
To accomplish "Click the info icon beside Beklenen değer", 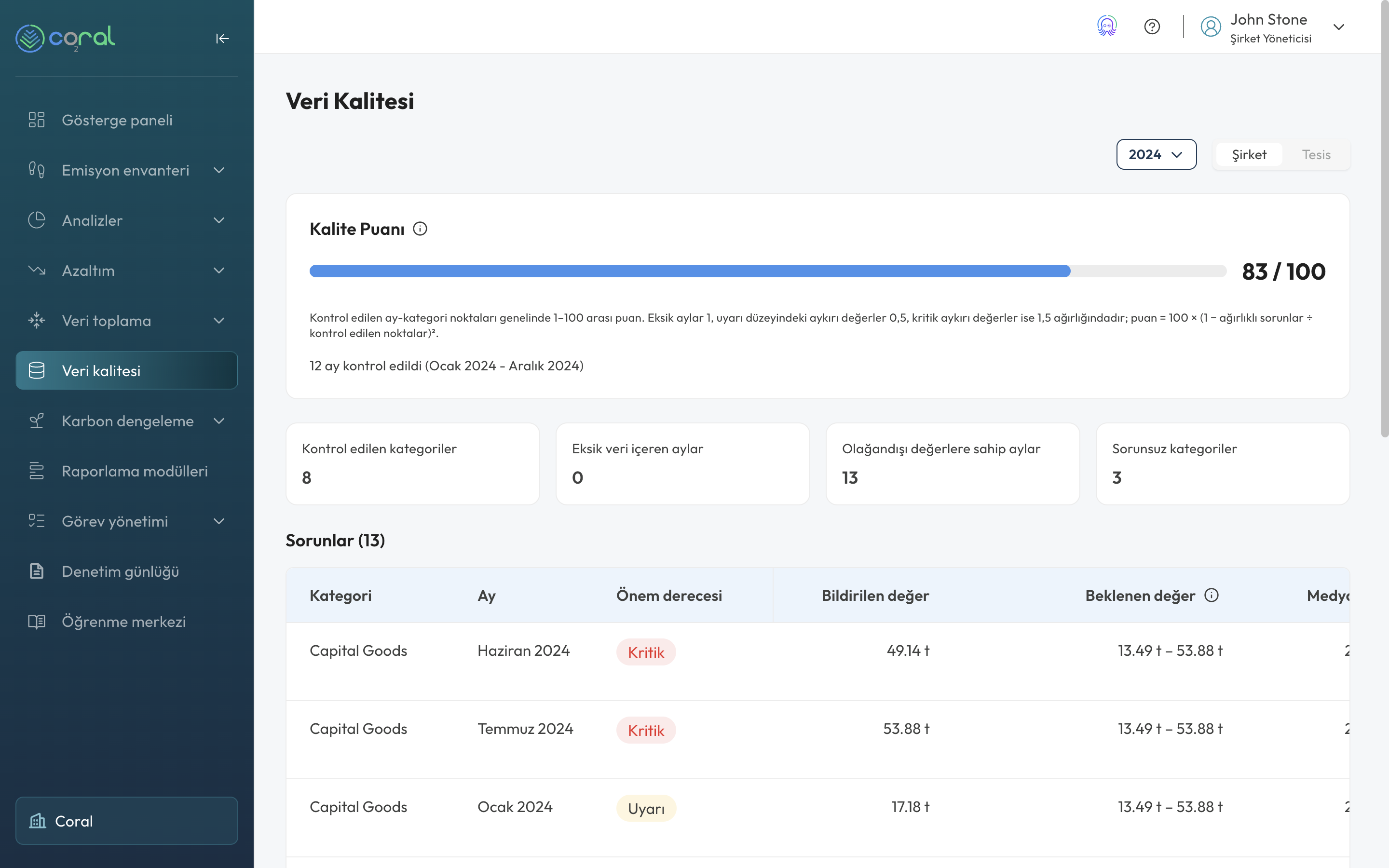I will [x=1212, y=596].
